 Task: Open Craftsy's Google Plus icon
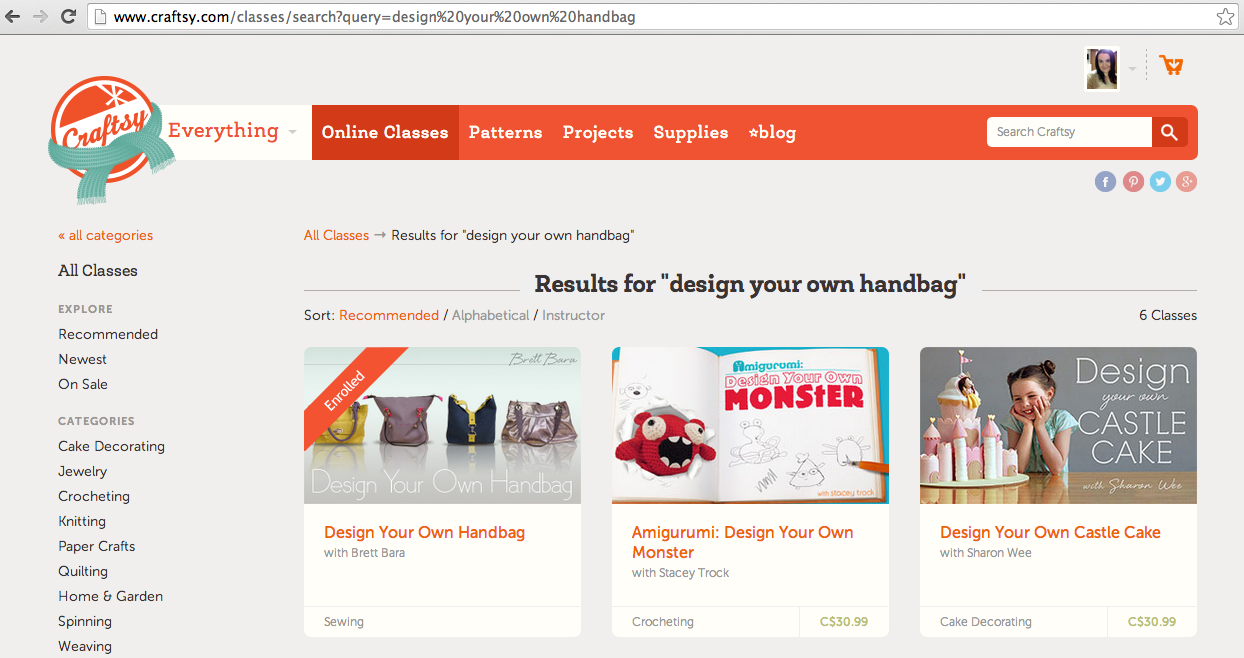(1187, 181)
